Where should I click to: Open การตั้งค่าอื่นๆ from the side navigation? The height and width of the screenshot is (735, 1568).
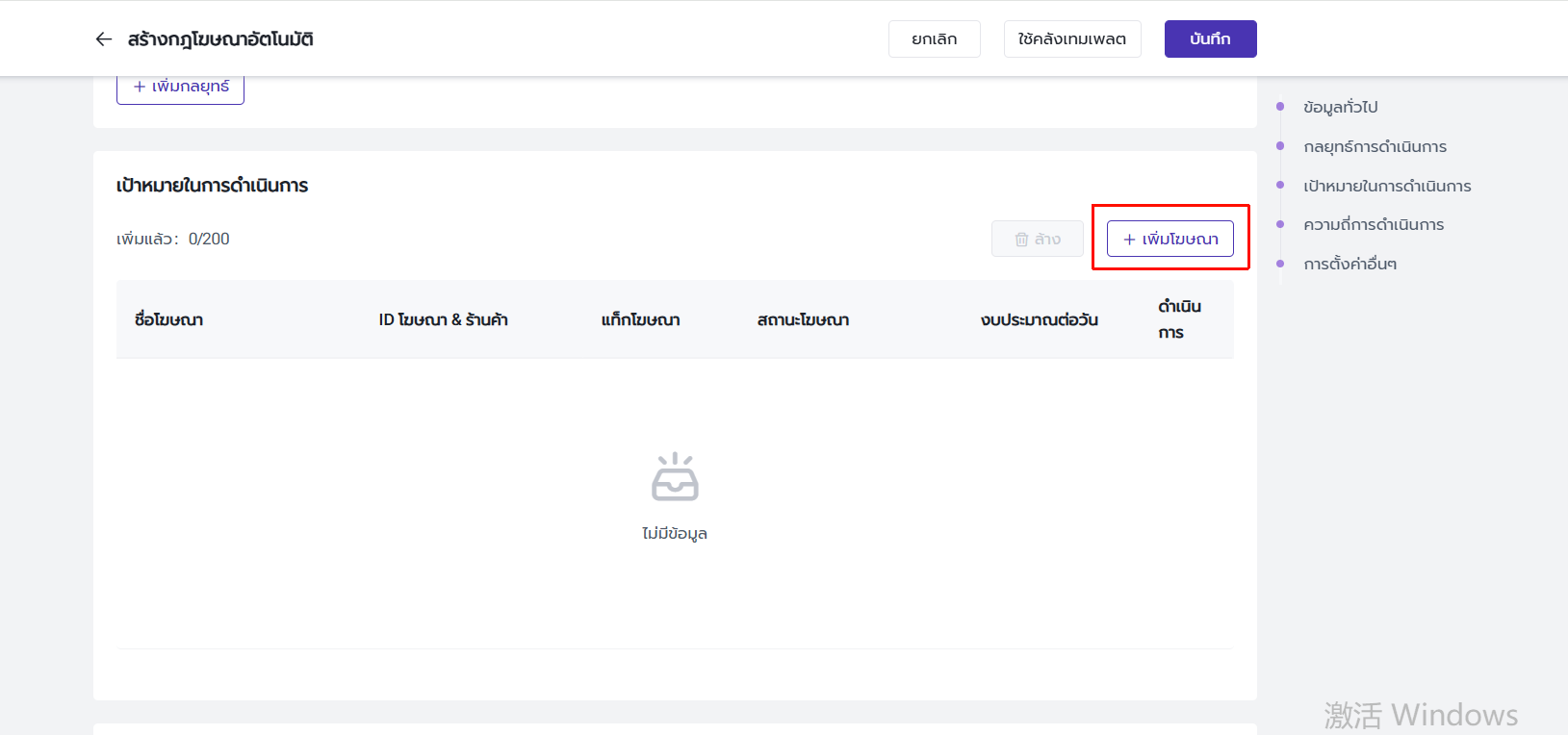pos(1350,264)
